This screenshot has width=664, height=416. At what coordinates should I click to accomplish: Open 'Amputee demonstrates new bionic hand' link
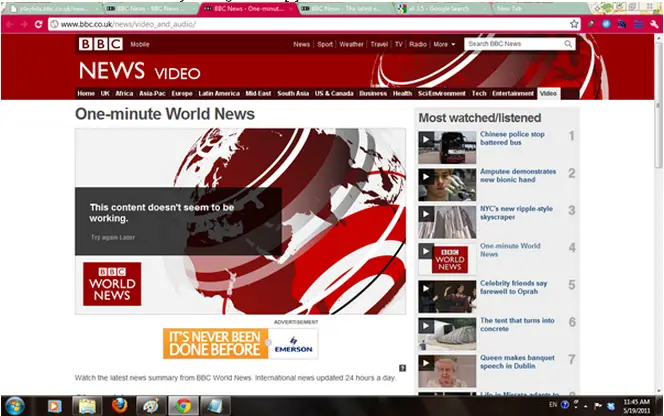(517, 175)
